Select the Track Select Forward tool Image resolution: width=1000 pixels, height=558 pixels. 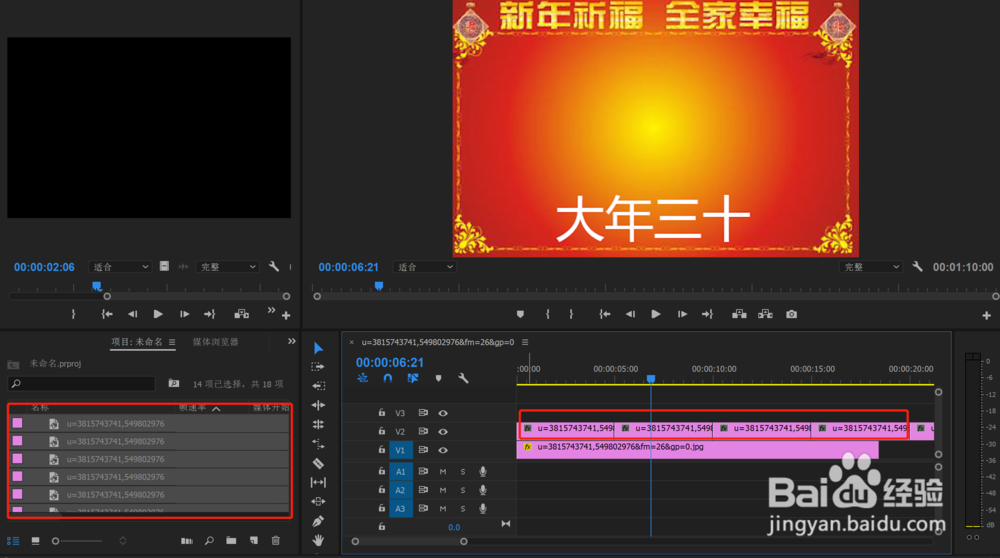[318, 367]
